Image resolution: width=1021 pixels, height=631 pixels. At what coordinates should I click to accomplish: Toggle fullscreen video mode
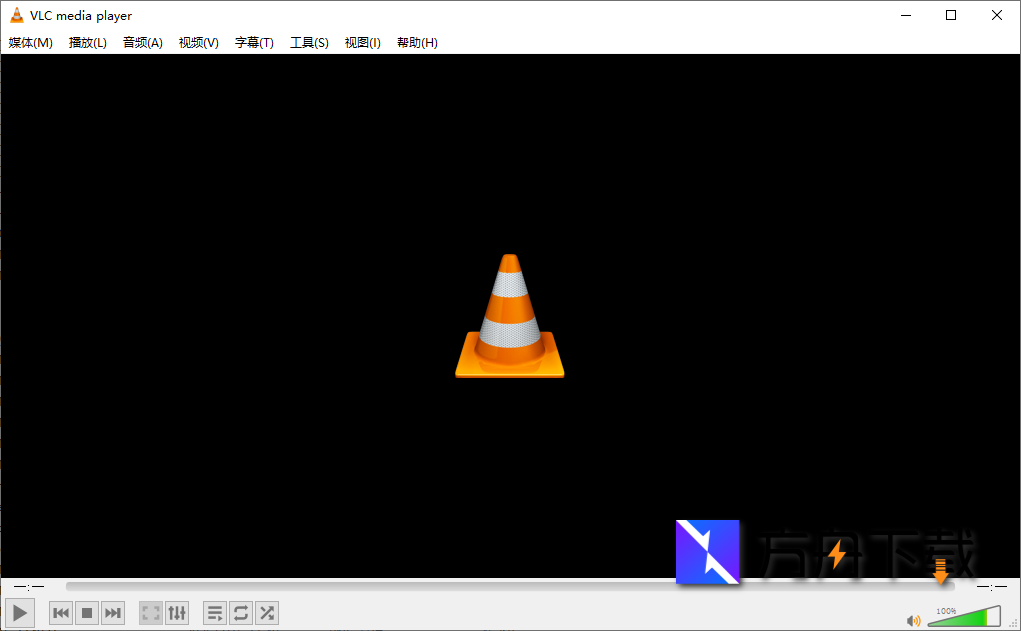[x=150, y=612]
